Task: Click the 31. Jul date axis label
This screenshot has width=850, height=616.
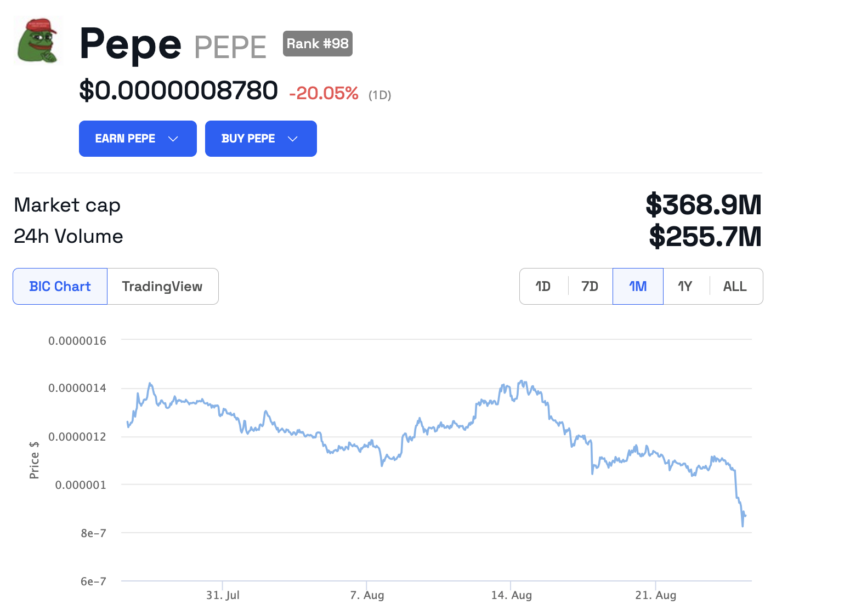Action: coord(222,595)
